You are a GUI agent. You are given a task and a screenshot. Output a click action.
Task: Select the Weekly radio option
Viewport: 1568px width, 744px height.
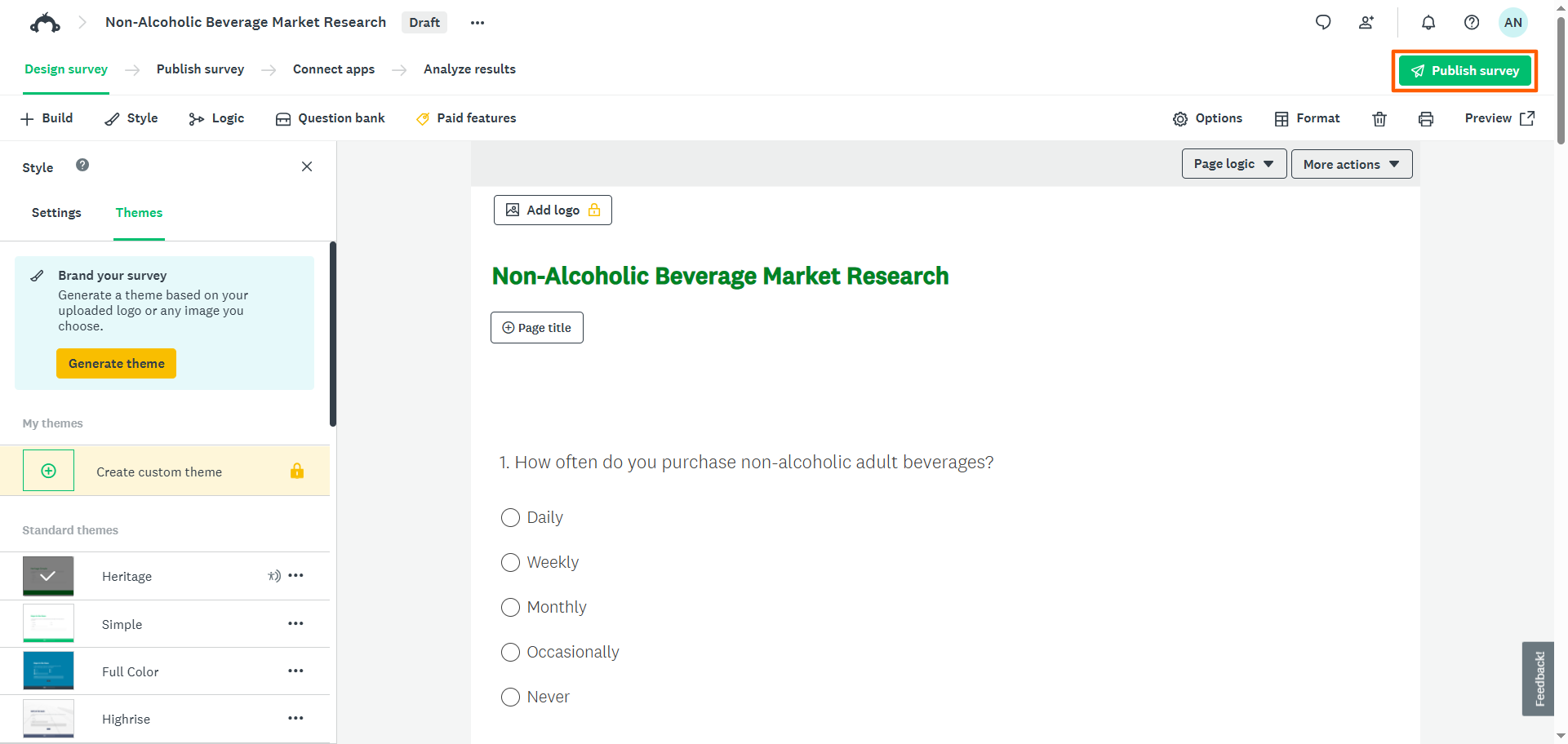(x=510, y=563)
